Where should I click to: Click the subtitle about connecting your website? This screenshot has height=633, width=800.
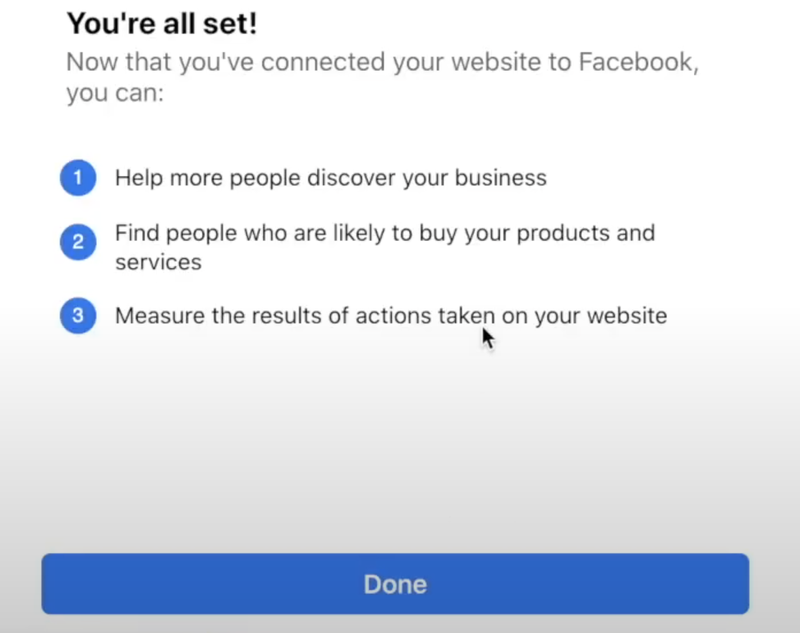(384, 77)
